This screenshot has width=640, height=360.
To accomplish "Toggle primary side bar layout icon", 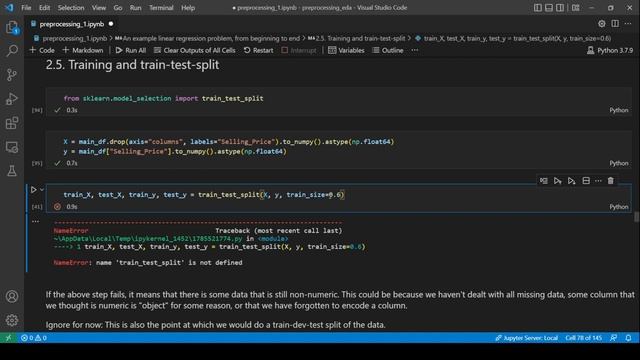I will coord(538,8).
